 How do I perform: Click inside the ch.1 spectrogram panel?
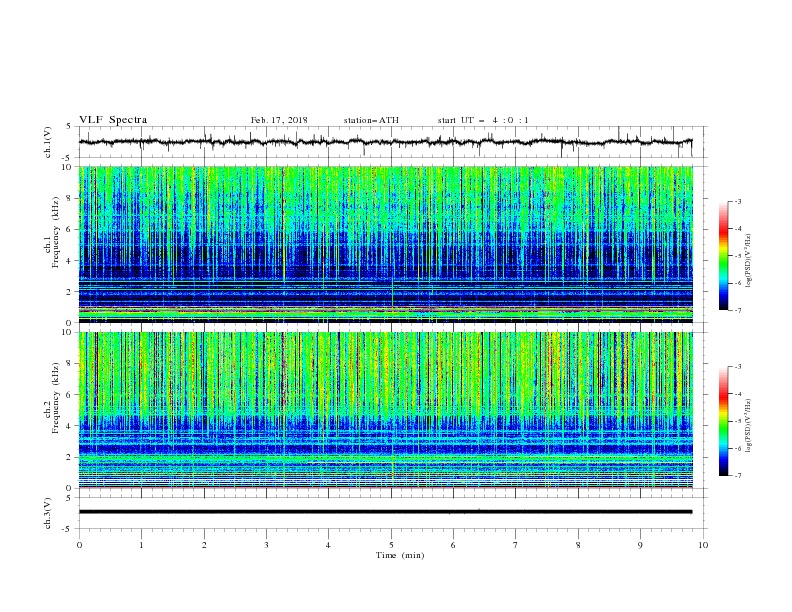pos(386,244)
